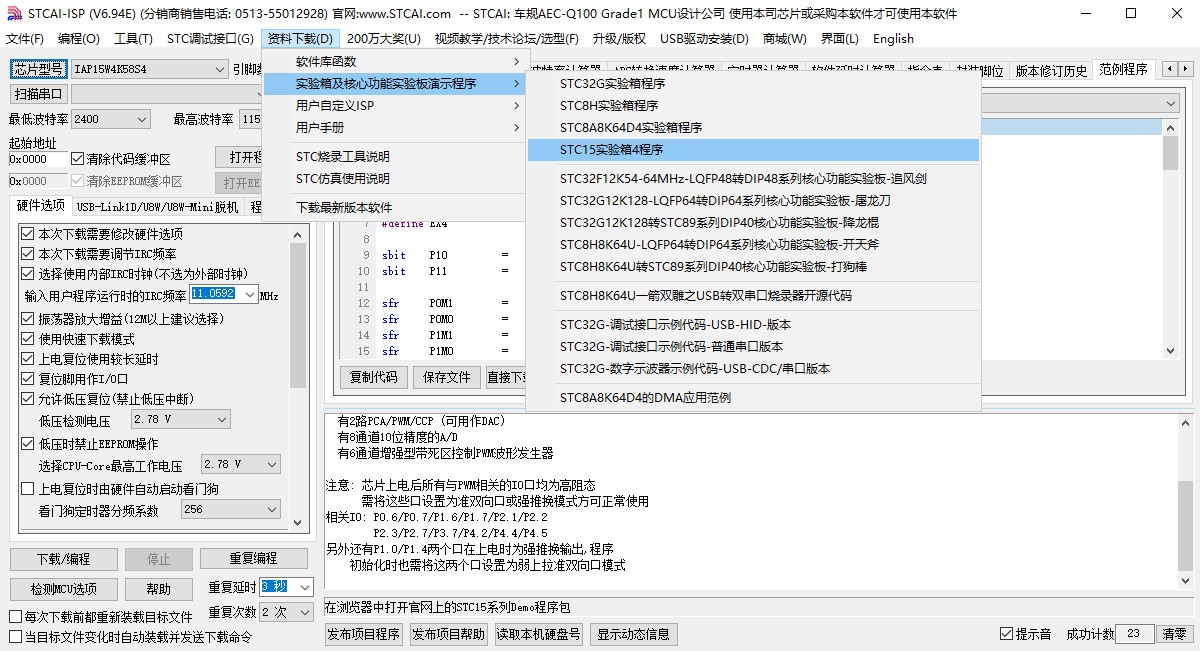Open 工具(T) menu
This screenshot has height=651, width=1200.
pyautogui.click(x=133, y=38)
